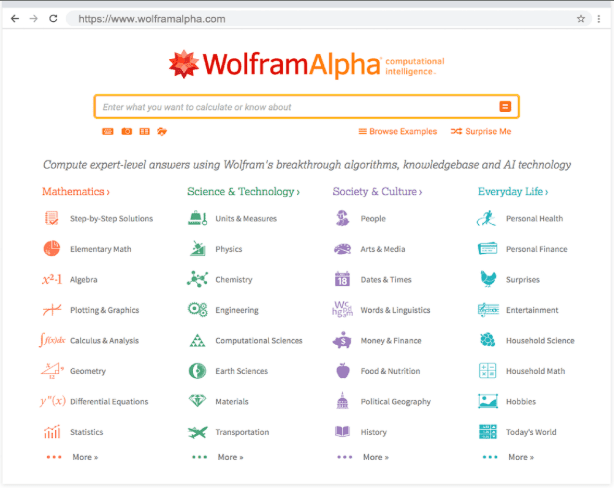Go to the Political Geography link

[x=396, y=402]
